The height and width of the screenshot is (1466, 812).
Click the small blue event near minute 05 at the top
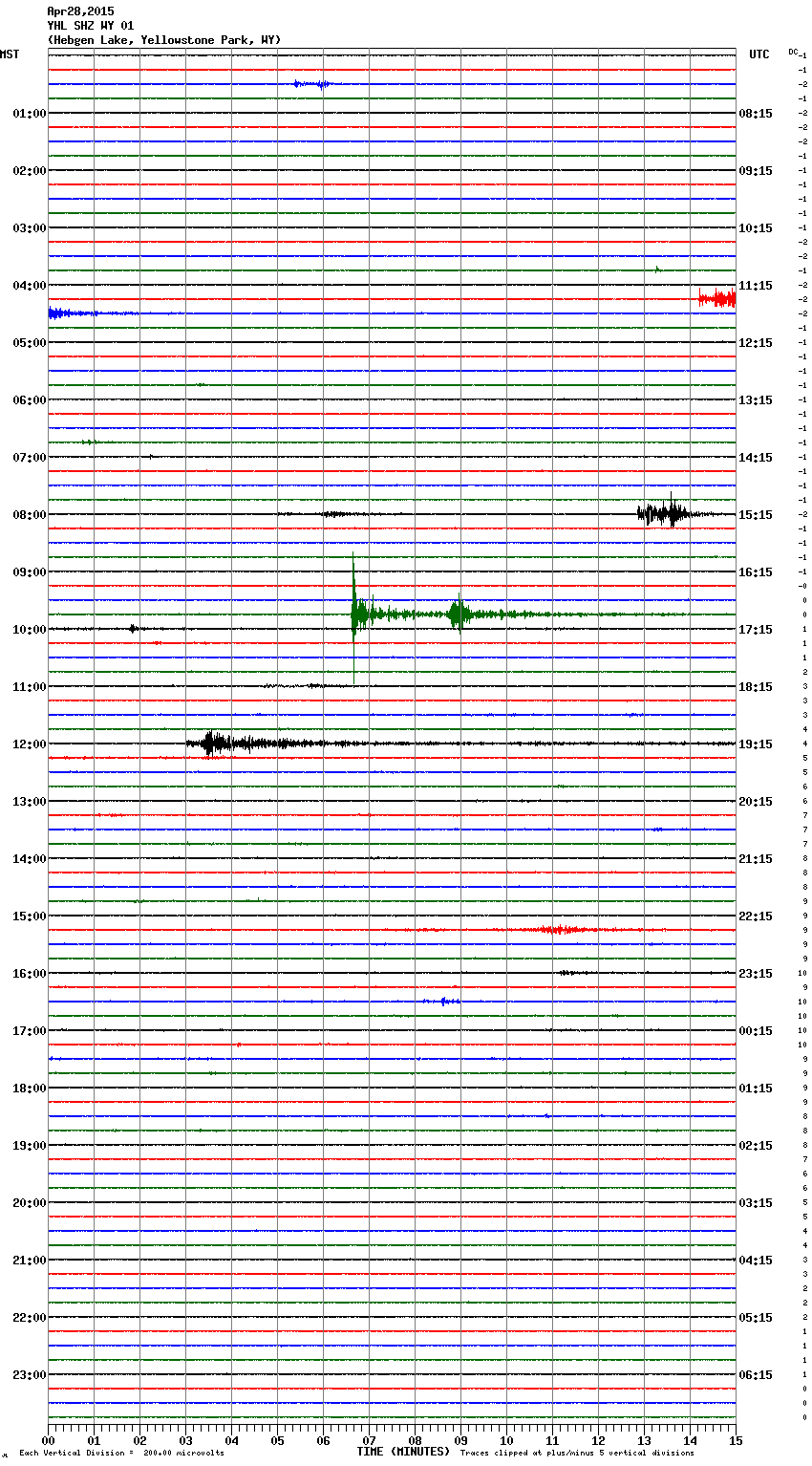point(313,84)
